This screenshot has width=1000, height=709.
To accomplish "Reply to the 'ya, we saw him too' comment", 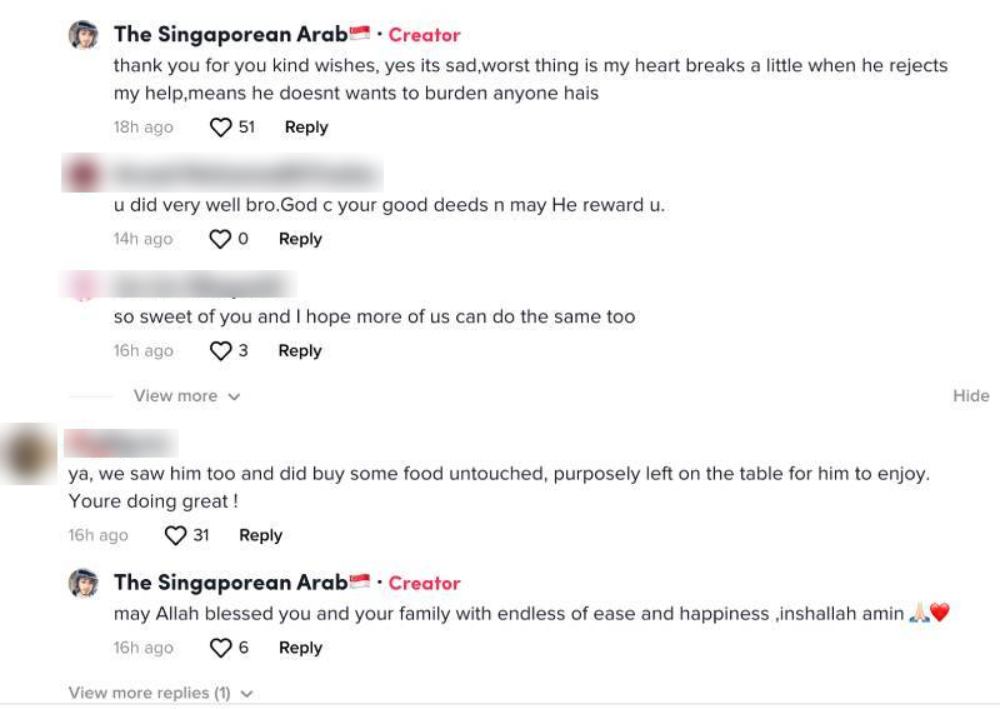I will point(260,536).
